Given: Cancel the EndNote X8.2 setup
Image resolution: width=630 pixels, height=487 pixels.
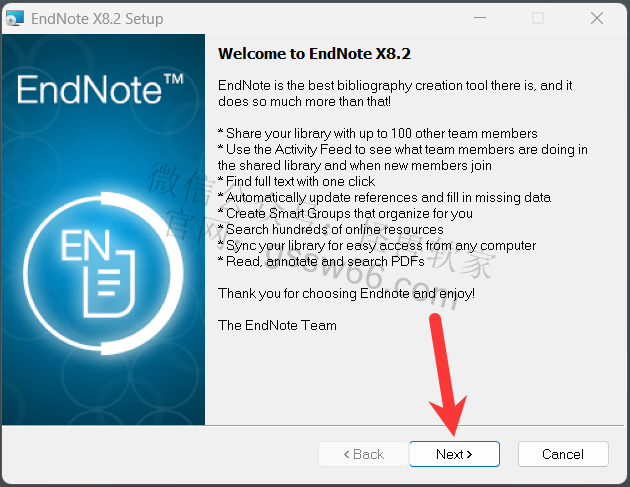Looking at the screenshot, I should pyautogui.click(x=563, y=454).
